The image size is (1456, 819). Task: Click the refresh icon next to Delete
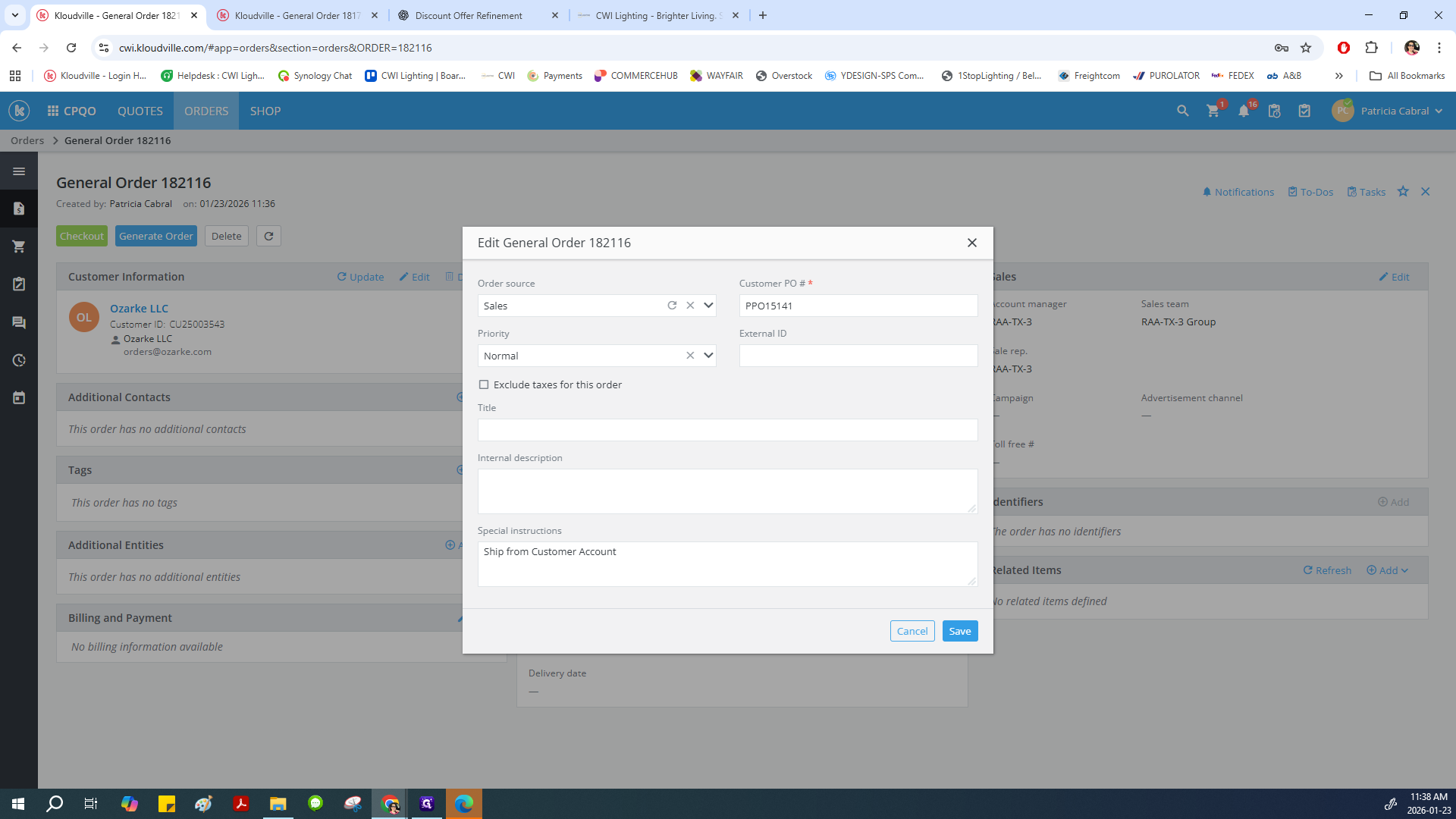(x=268, y=236)
